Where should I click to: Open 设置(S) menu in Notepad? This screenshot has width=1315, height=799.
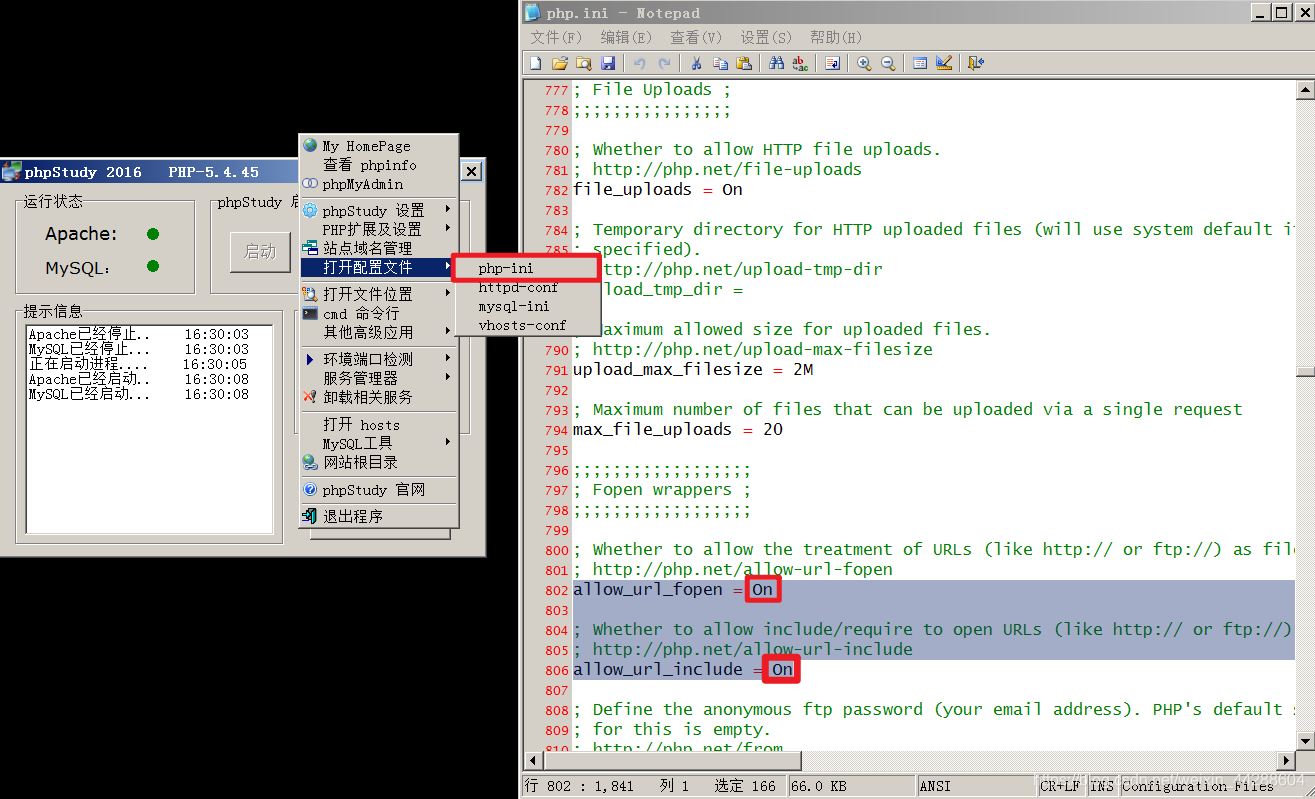(x=766, y=37)
